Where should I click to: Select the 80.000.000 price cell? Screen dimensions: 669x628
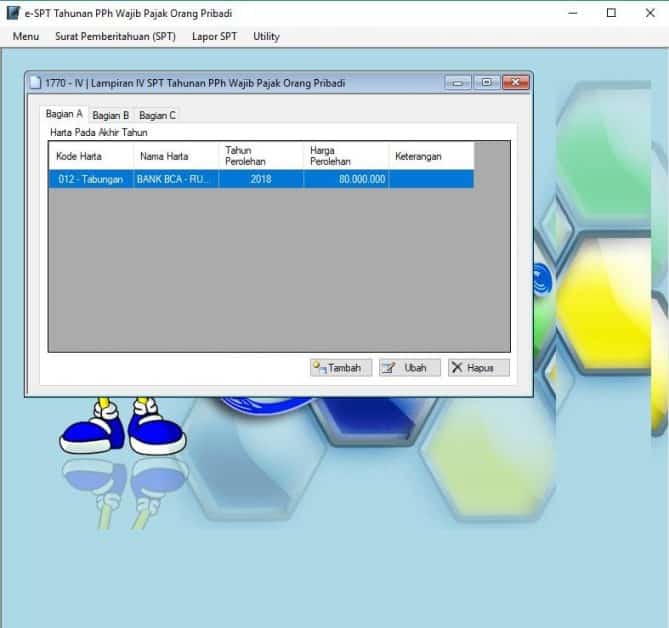tap(346, 179)
